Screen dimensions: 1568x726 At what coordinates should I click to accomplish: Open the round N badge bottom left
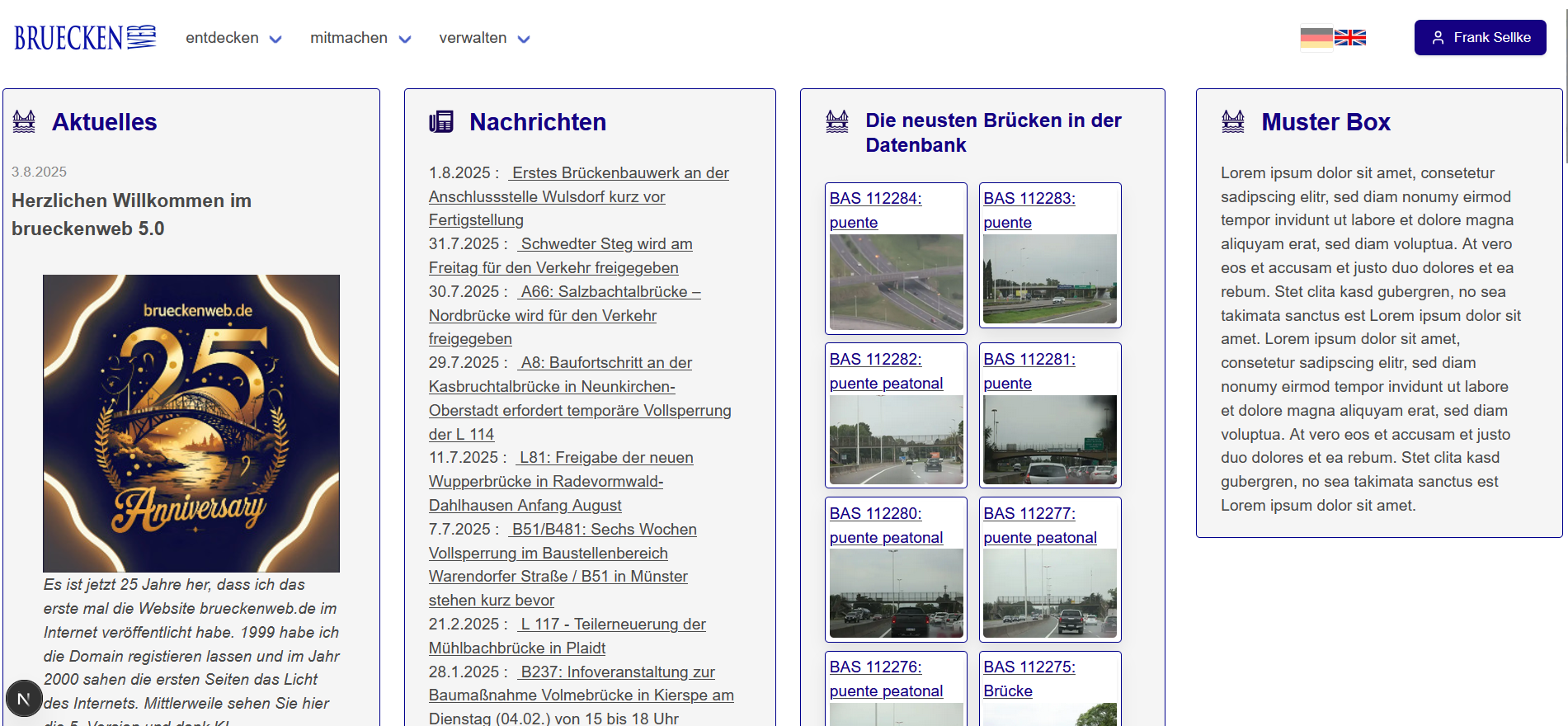tap(24, 699)
